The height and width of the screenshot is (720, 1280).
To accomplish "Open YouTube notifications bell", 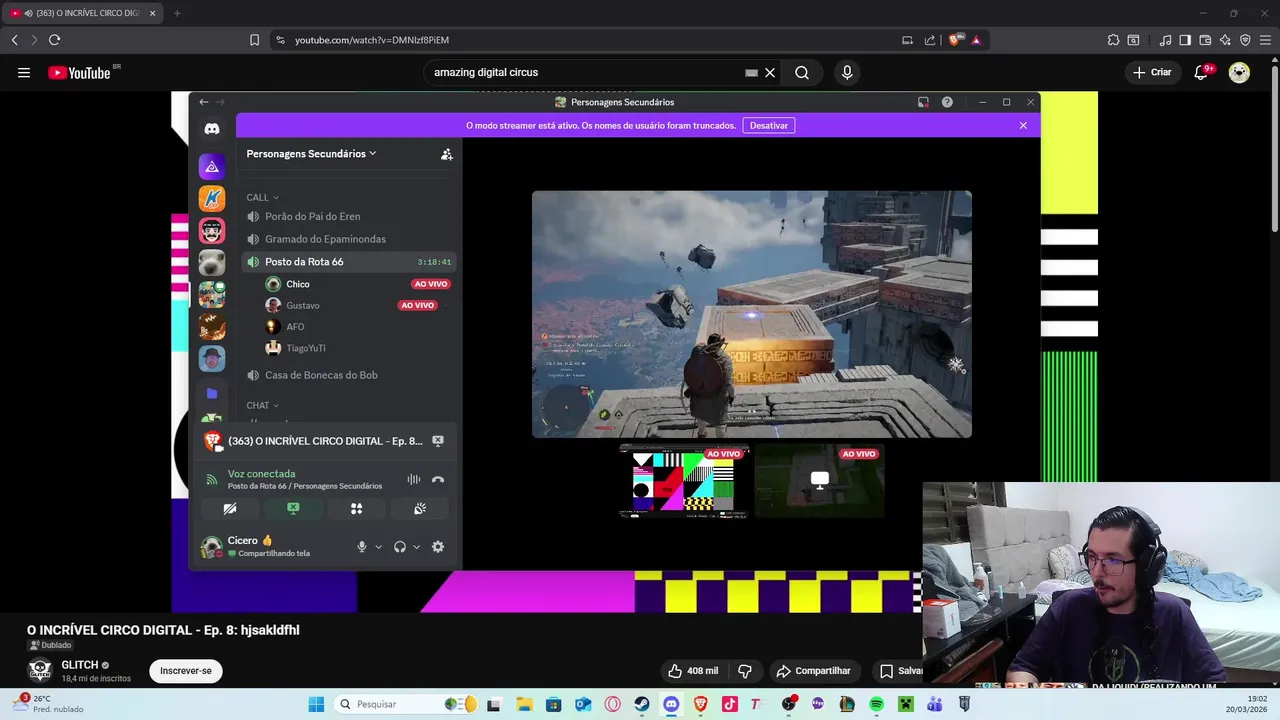I will click(1202, 72).
